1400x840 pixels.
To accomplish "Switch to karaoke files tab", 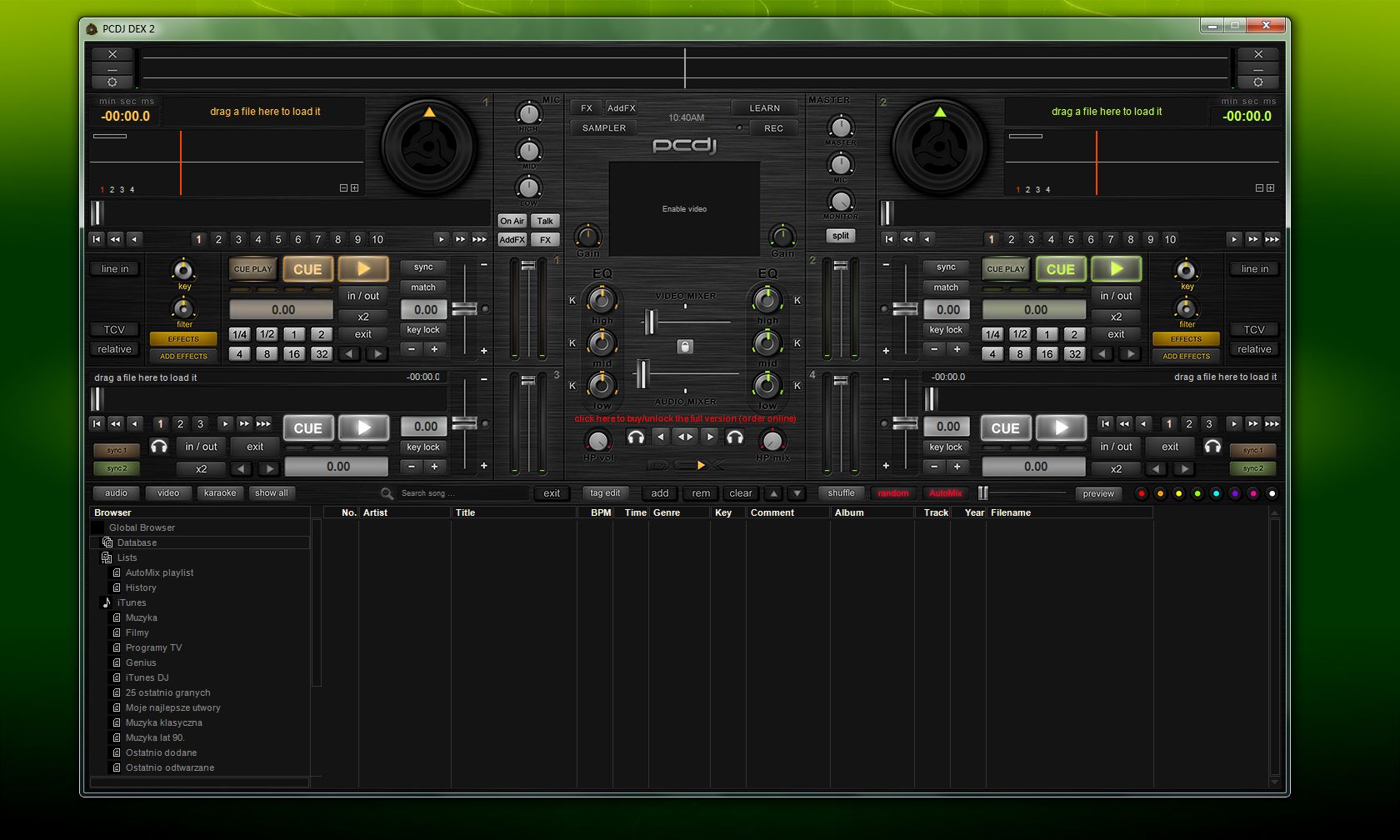I will [220, 493].
